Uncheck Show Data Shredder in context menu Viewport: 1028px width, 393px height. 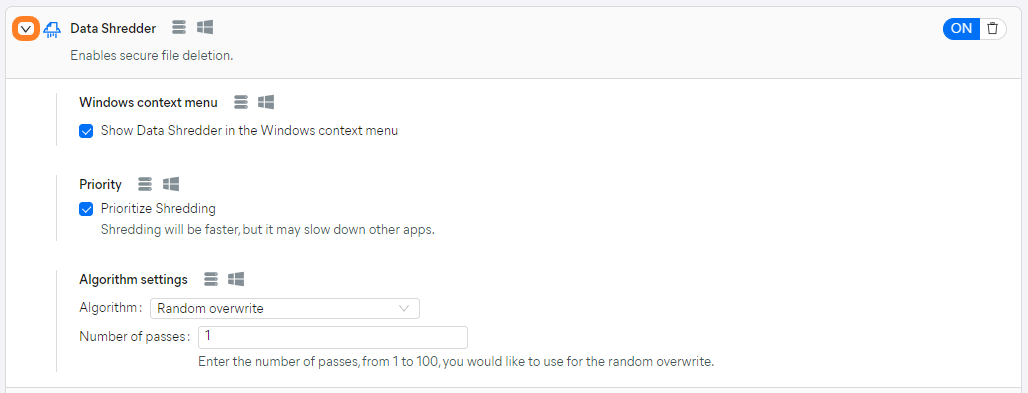[x=86, y=131]
